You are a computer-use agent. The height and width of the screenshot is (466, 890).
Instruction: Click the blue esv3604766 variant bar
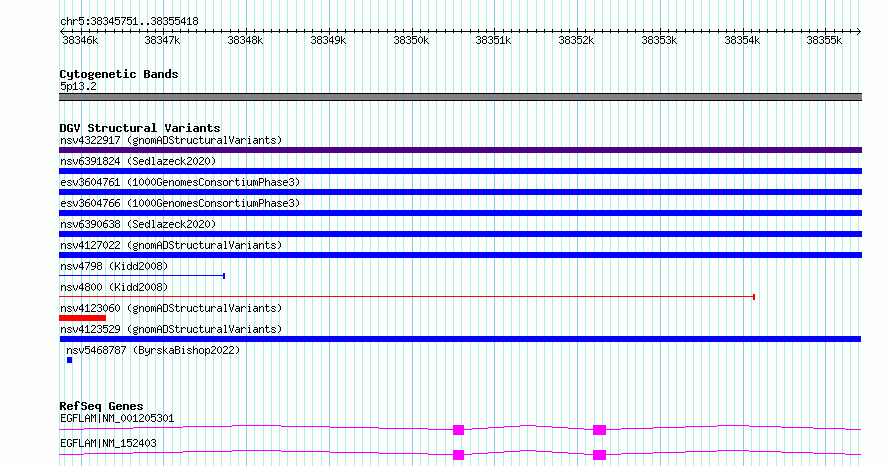tap(460, 213)
